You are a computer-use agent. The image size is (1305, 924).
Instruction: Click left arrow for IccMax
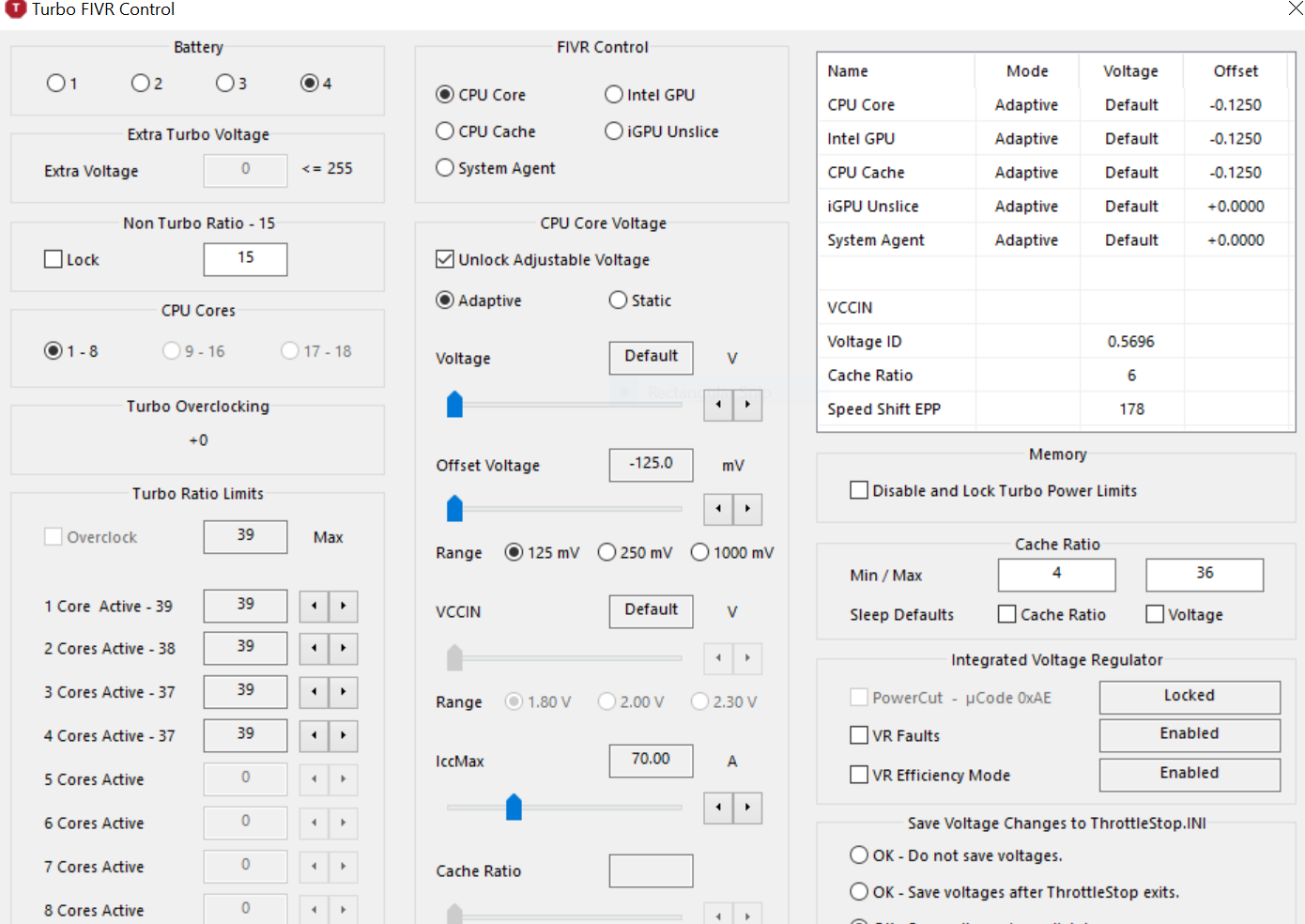tap(718, 808)
